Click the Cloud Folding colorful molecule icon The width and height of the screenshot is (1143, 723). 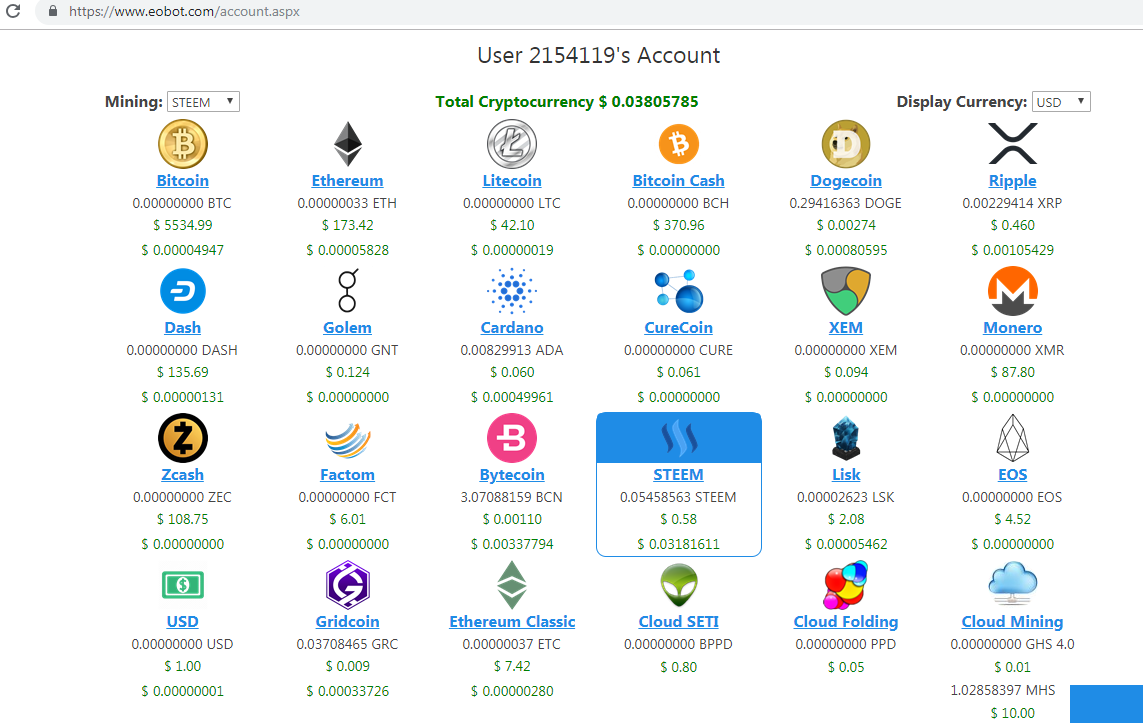click(846, 585)
